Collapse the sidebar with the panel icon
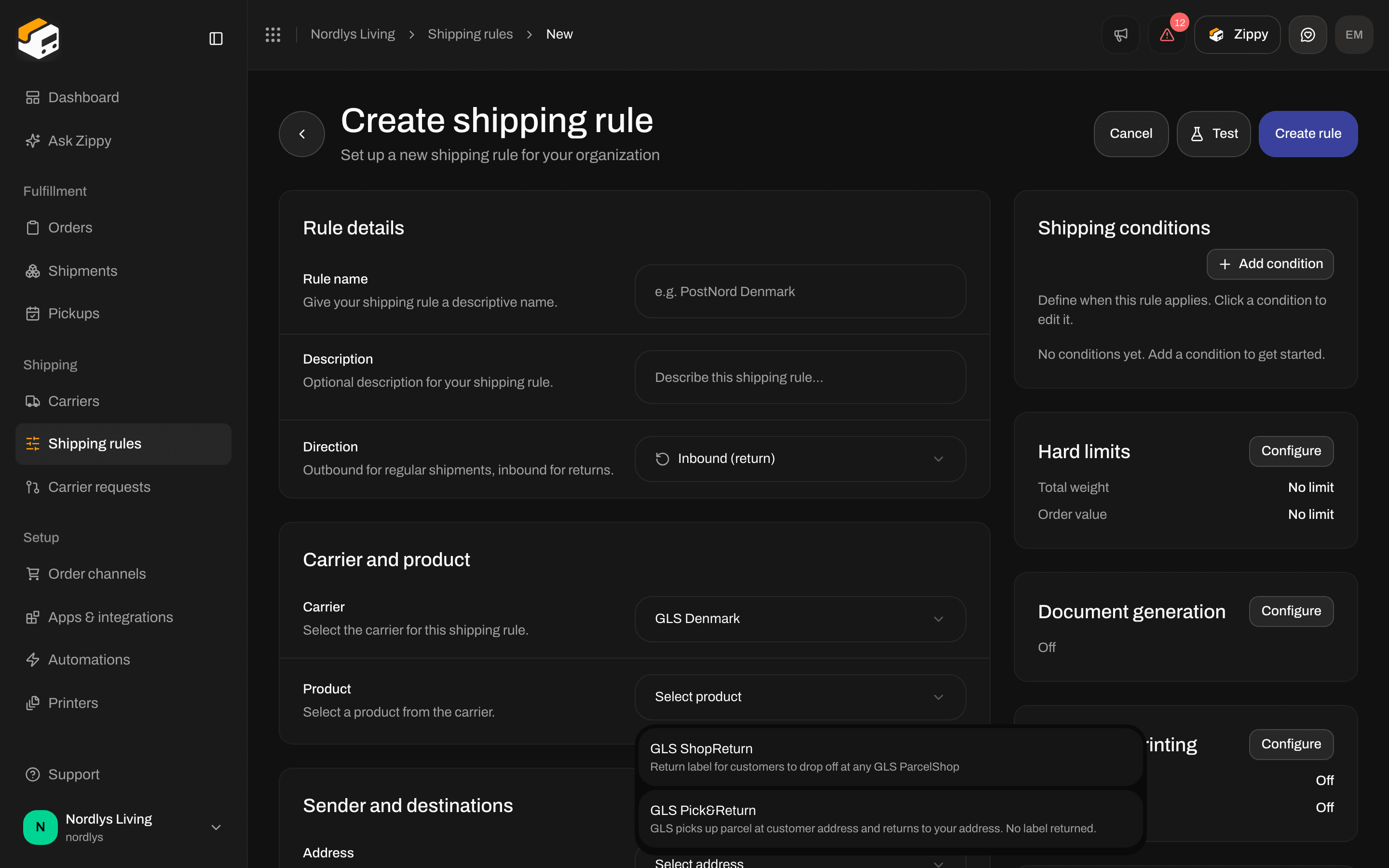The image size is (1389, 868). point(216,39)
